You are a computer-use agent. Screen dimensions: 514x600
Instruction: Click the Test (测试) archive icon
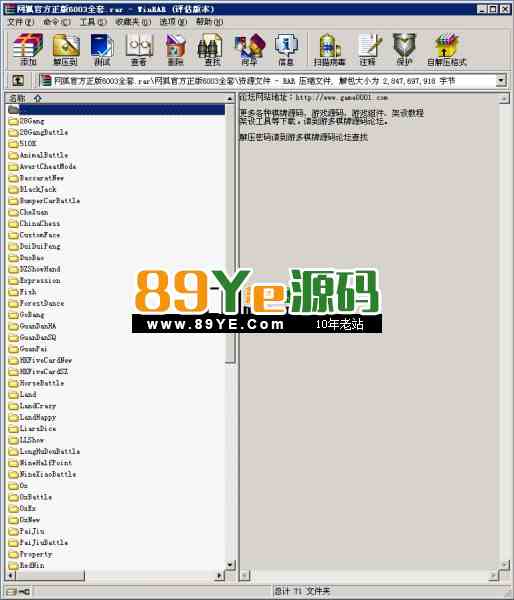102,49
